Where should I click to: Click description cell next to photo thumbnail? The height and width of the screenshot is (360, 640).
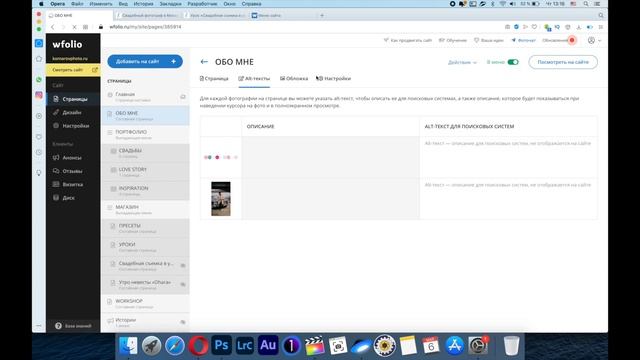pos(330,199)
